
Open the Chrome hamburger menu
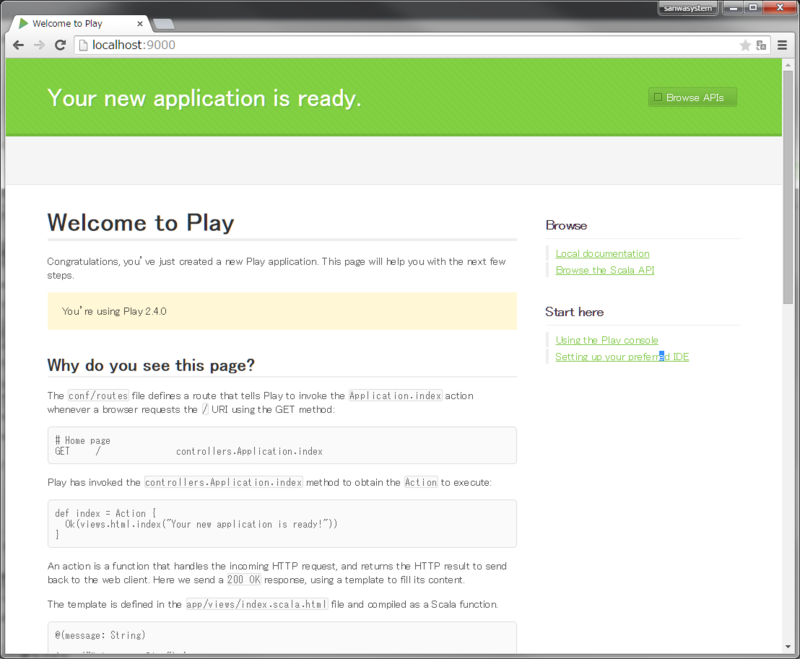tap(782, 45)
